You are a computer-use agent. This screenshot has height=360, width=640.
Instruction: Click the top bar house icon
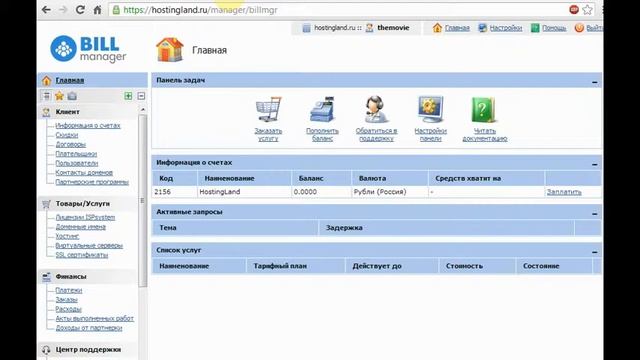pos(437,28)
